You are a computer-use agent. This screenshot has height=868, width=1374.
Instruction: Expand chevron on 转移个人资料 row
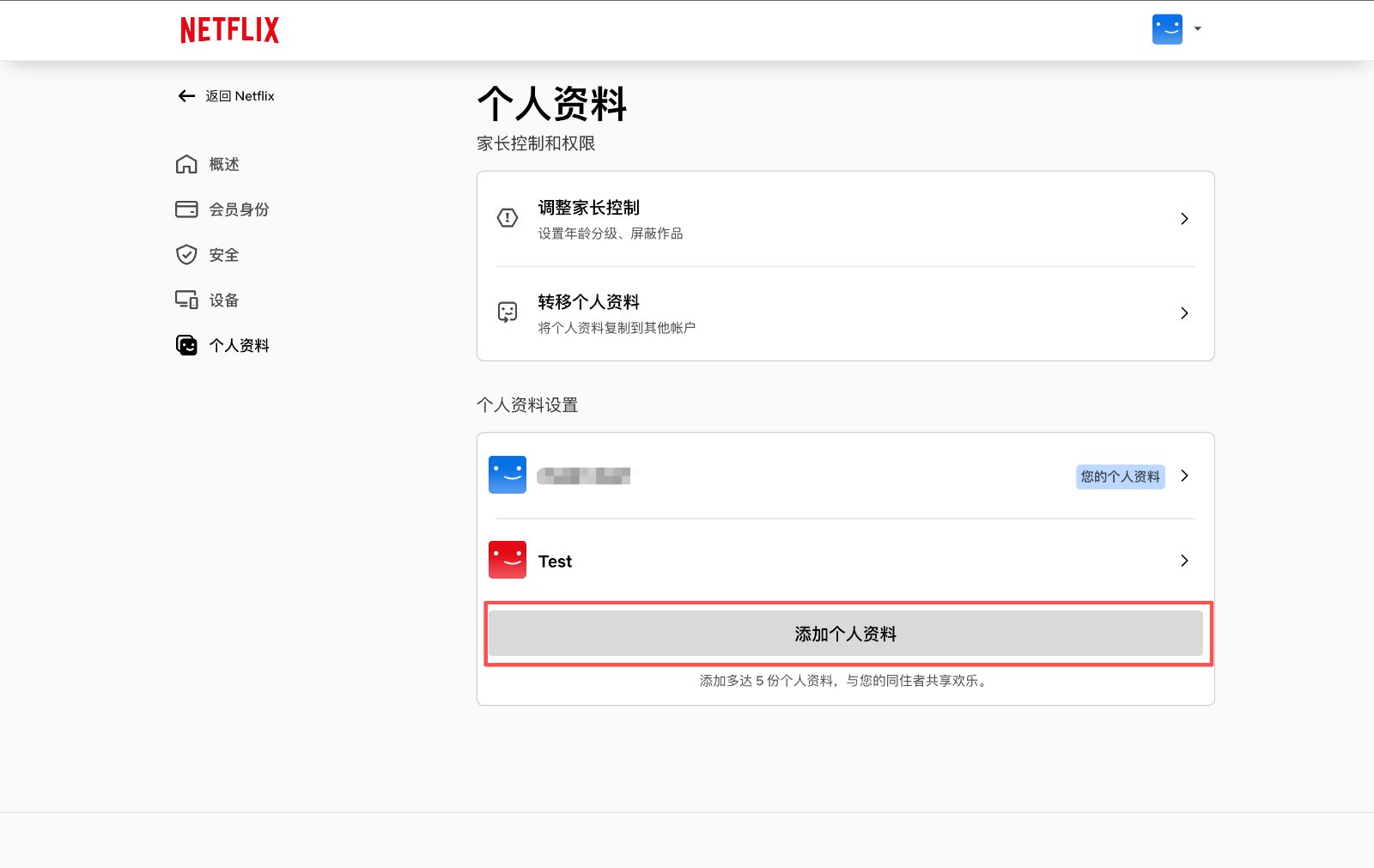tap(1184, 313)
